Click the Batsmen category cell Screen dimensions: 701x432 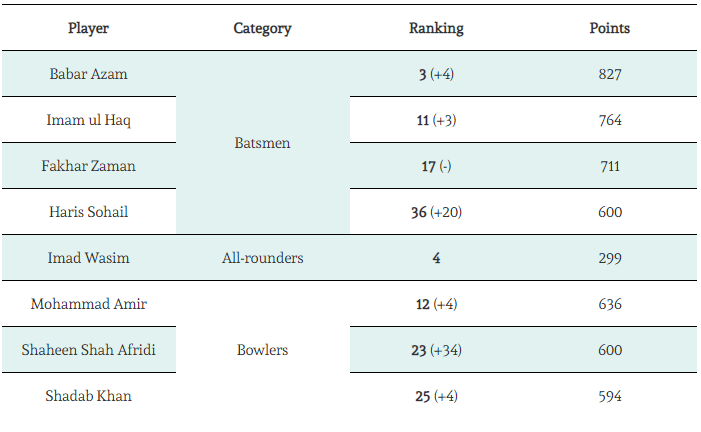pos(262,143)
